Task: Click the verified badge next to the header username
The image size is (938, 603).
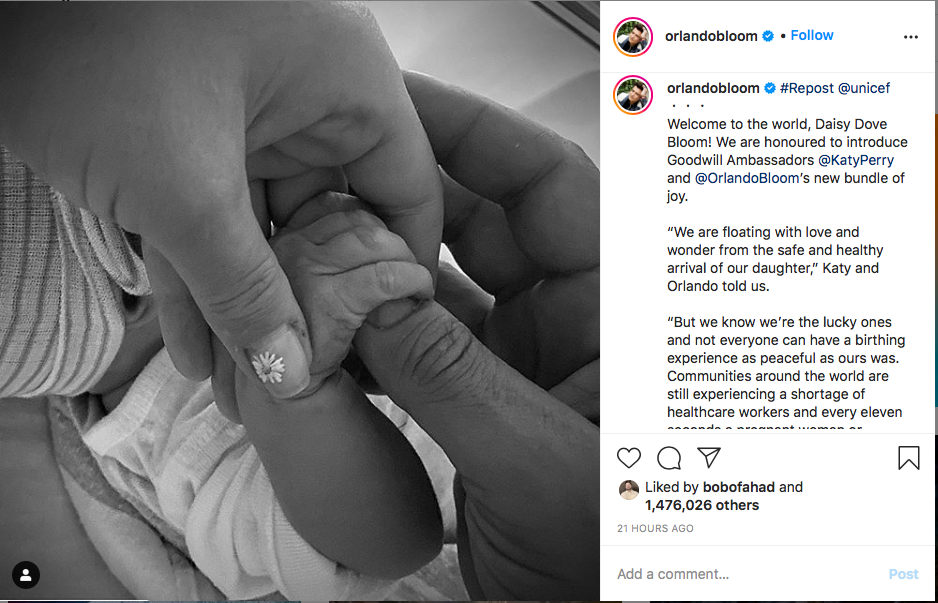Action: (x=768, y=36)
